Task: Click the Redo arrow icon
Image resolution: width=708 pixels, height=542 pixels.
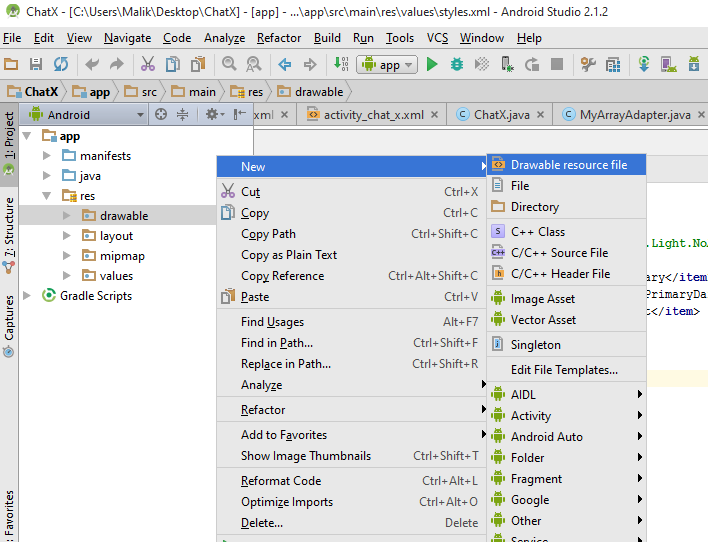Action: (117, 64)
